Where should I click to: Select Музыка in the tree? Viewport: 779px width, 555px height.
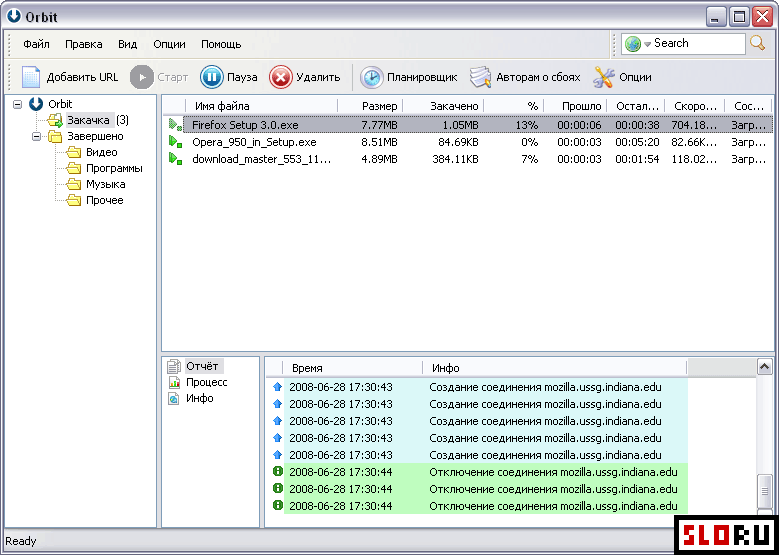(x=105, y=184)
